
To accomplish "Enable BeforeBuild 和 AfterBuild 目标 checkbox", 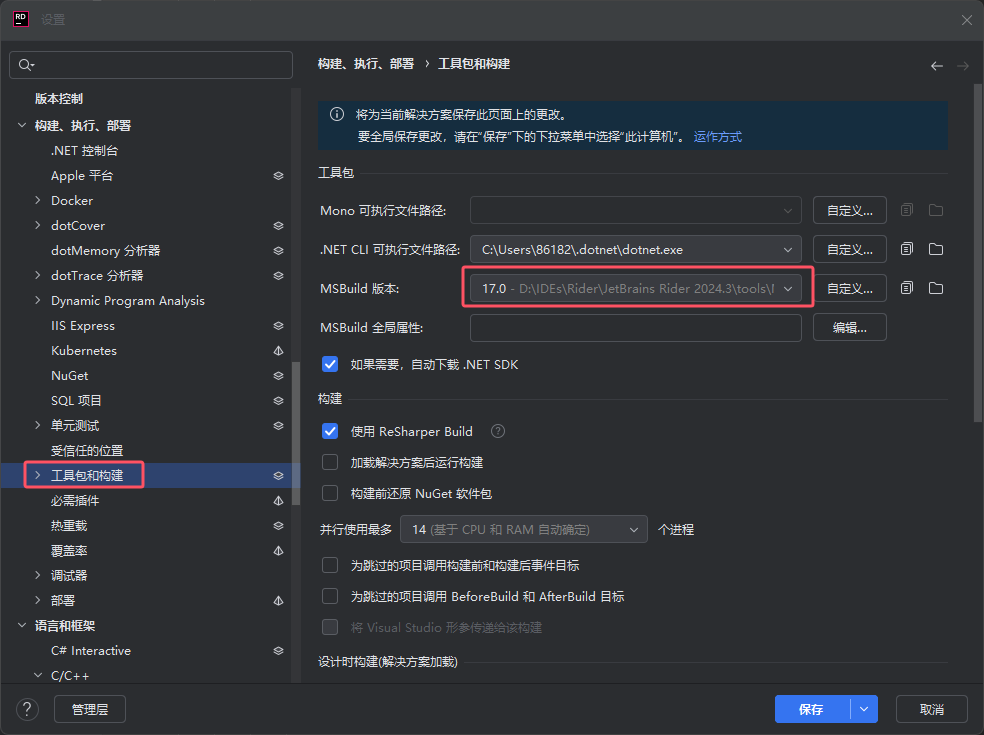I will [x=330, y=596].
